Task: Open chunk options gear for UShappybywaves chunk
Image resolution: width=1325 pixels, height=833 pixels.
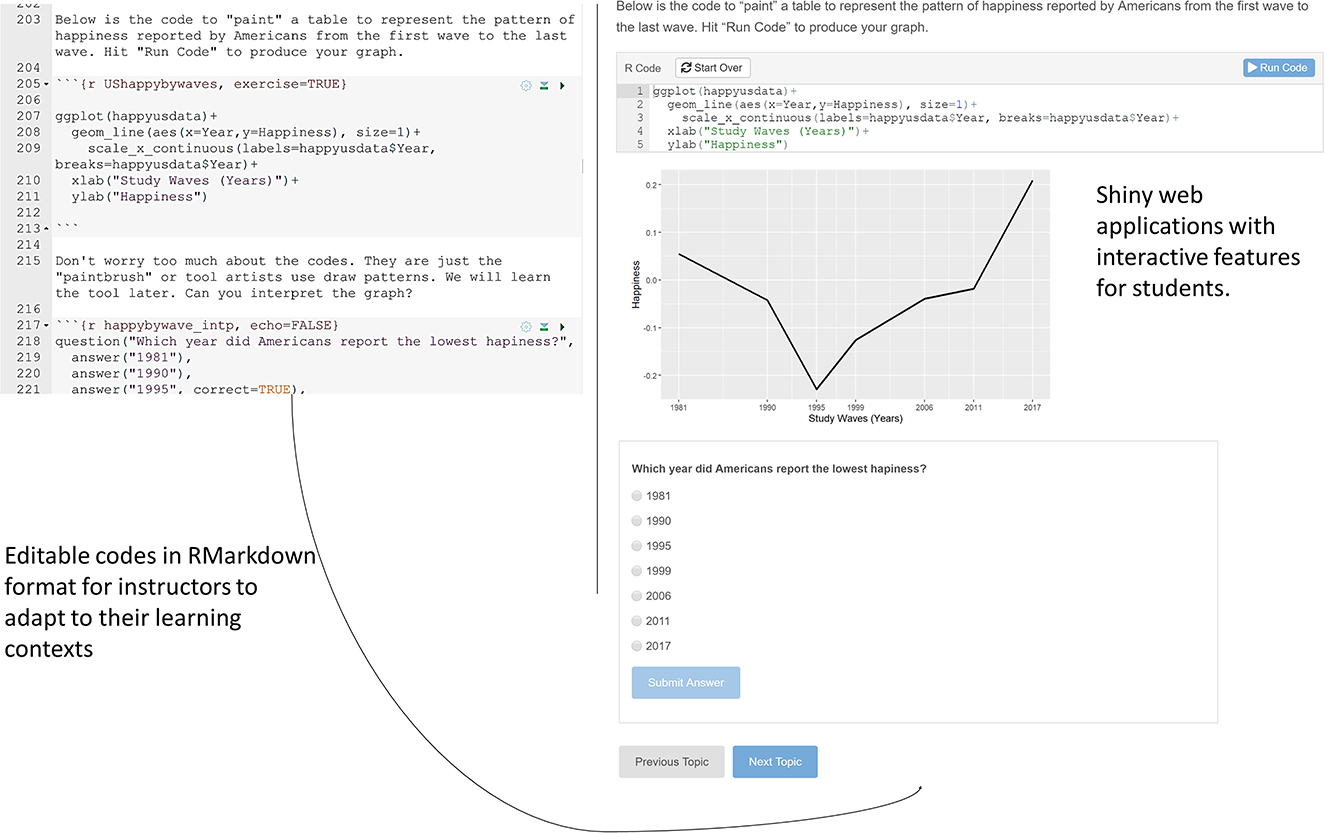Action: coord(526,86)
